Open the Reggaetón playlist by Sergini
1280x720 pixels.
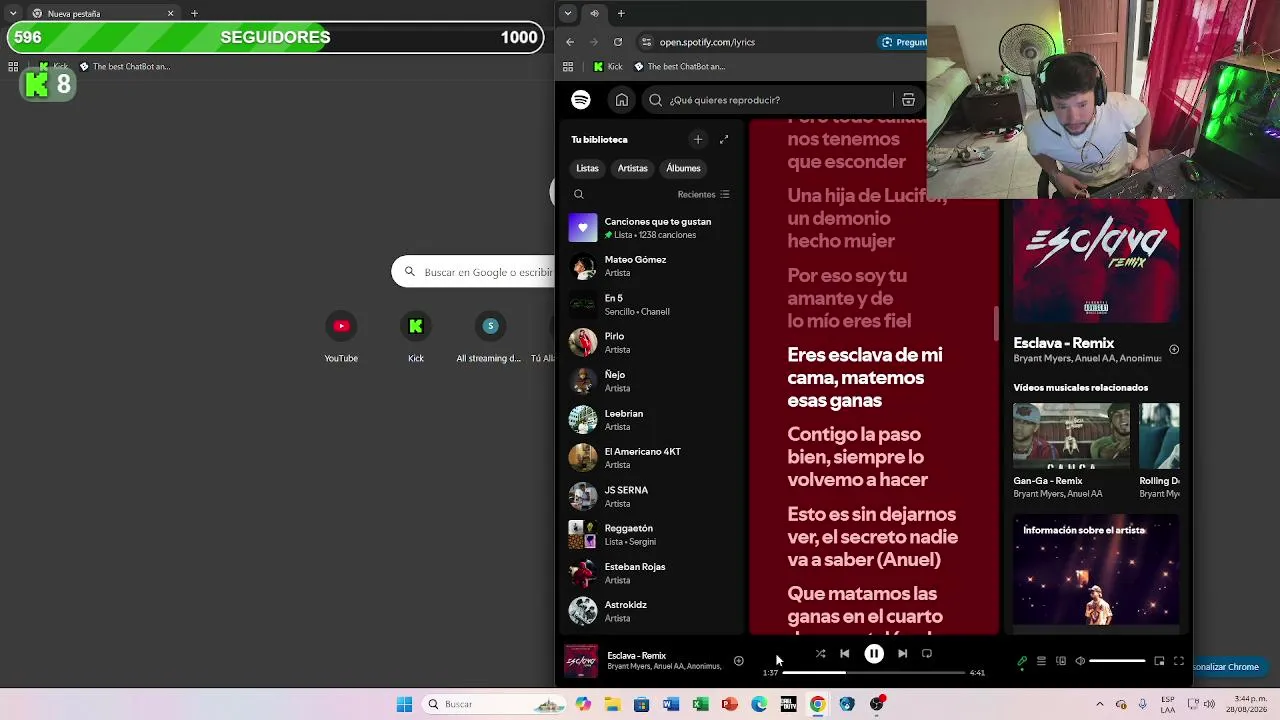652,535
